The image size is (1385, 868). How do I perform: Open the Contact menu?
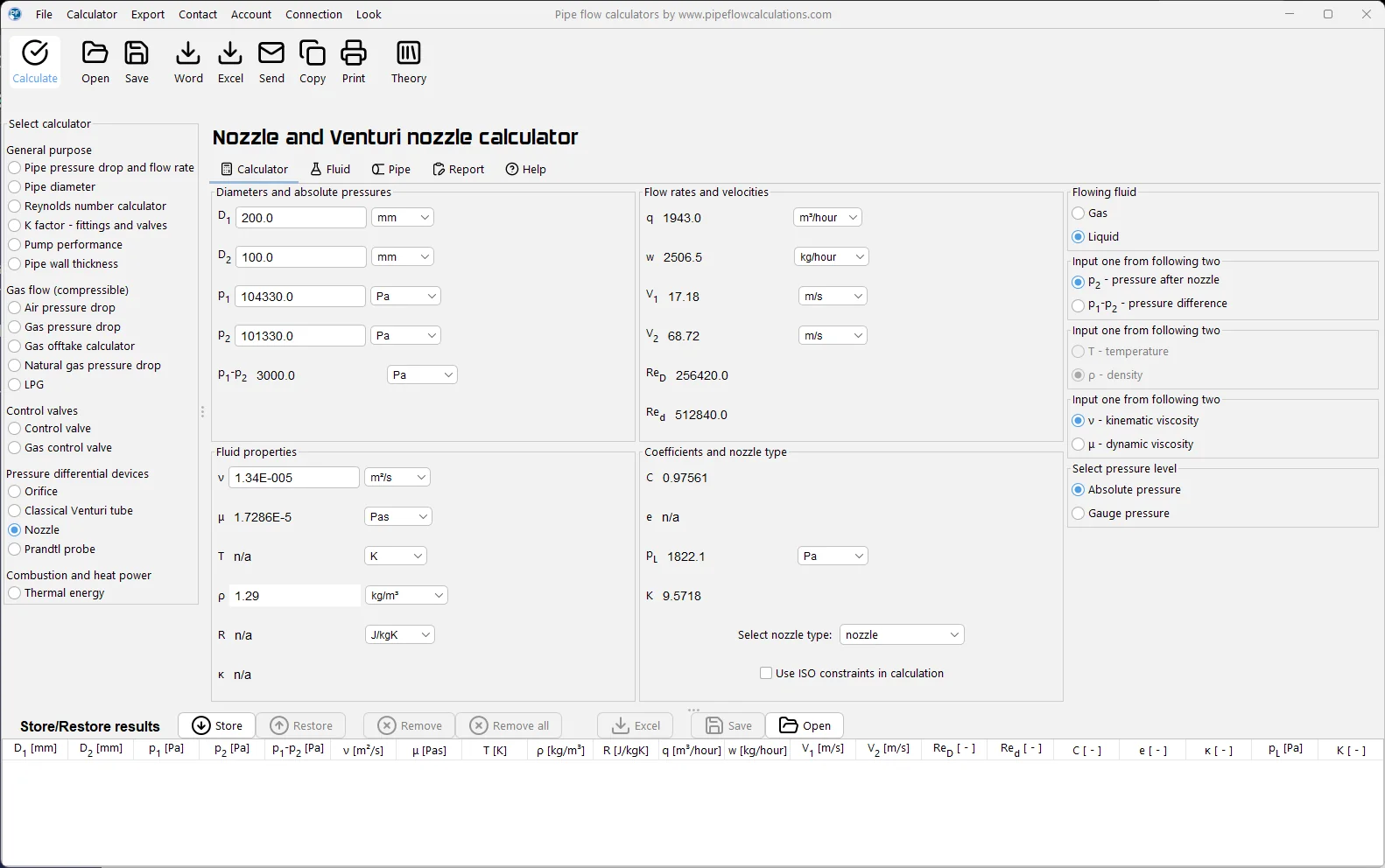point(198,14)
